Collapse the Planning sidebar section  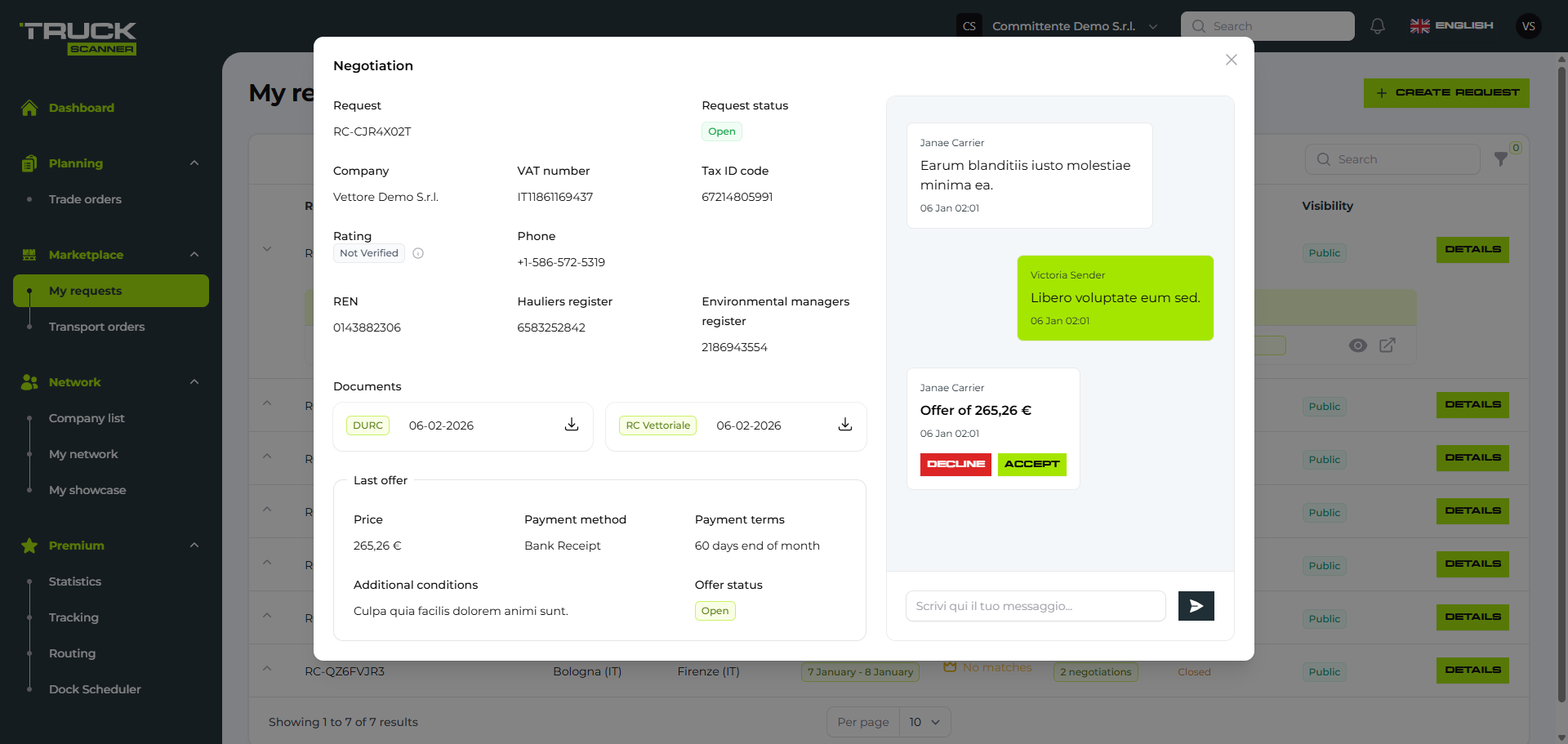click(x=194, y=163)
